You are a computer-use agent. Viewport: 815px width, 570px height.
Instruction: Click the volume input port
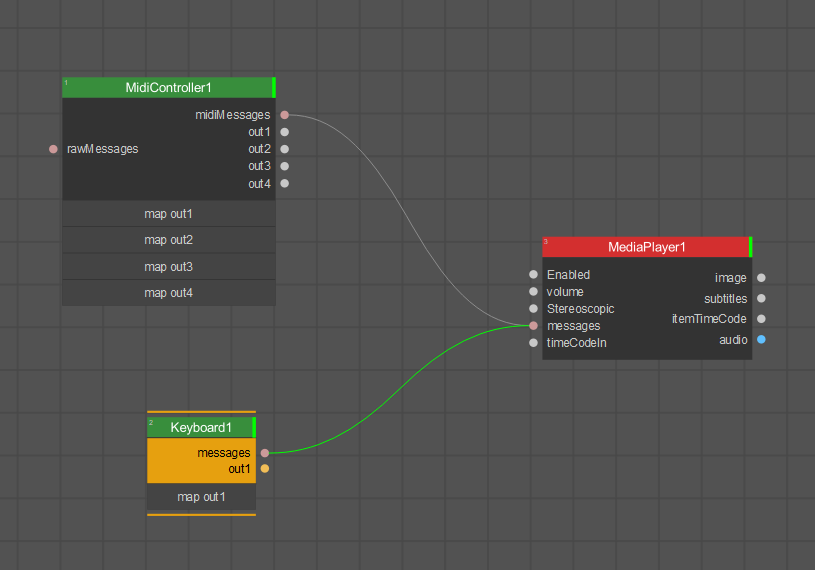point(533,291)
